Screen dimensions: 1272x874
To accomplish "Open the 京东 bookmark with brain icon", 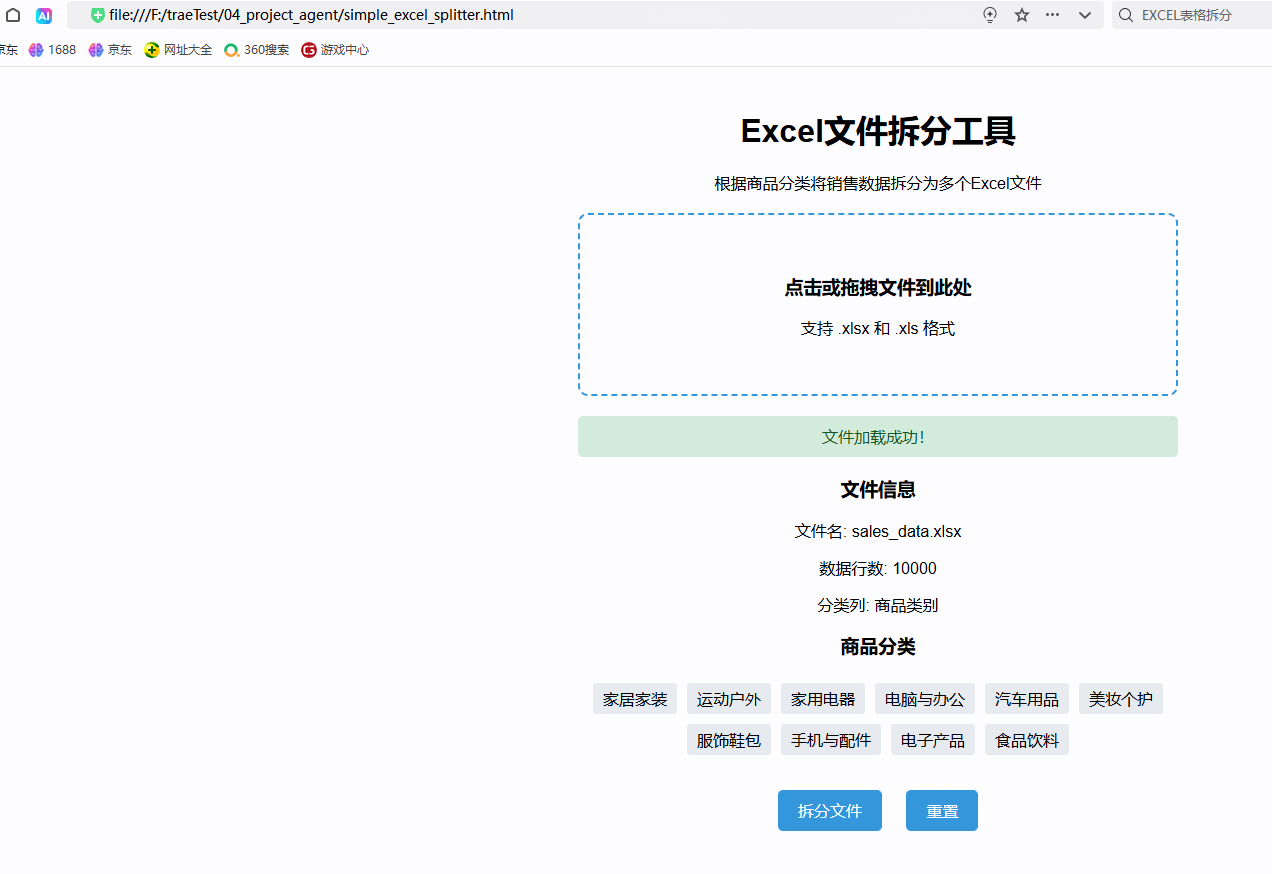I will coord(110,49).
